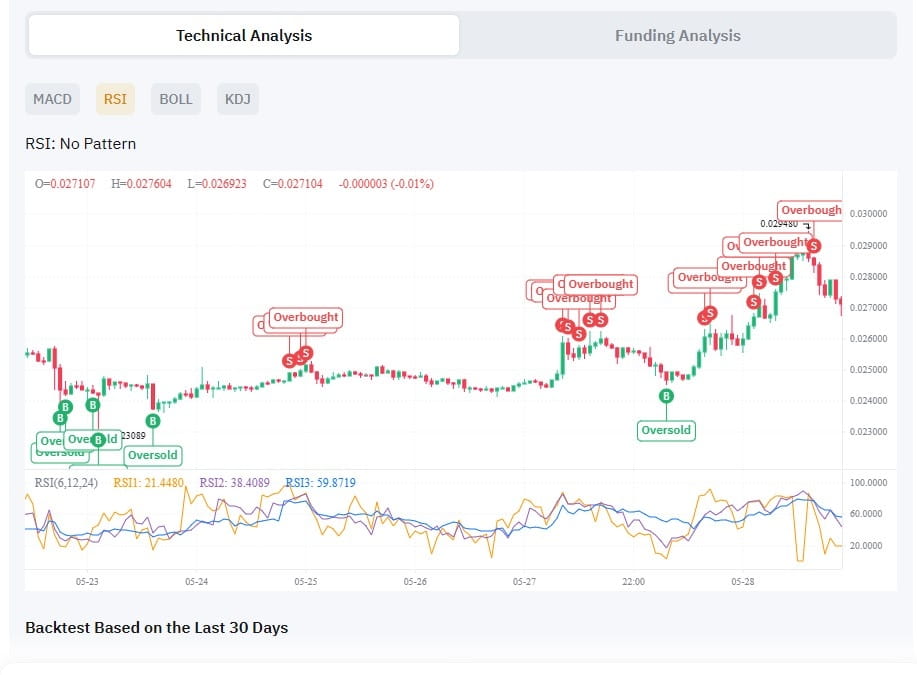This screenshot has width=917, height=675.
Task: Click the blue RSI3 legend value
Action: tap(320, 482)
